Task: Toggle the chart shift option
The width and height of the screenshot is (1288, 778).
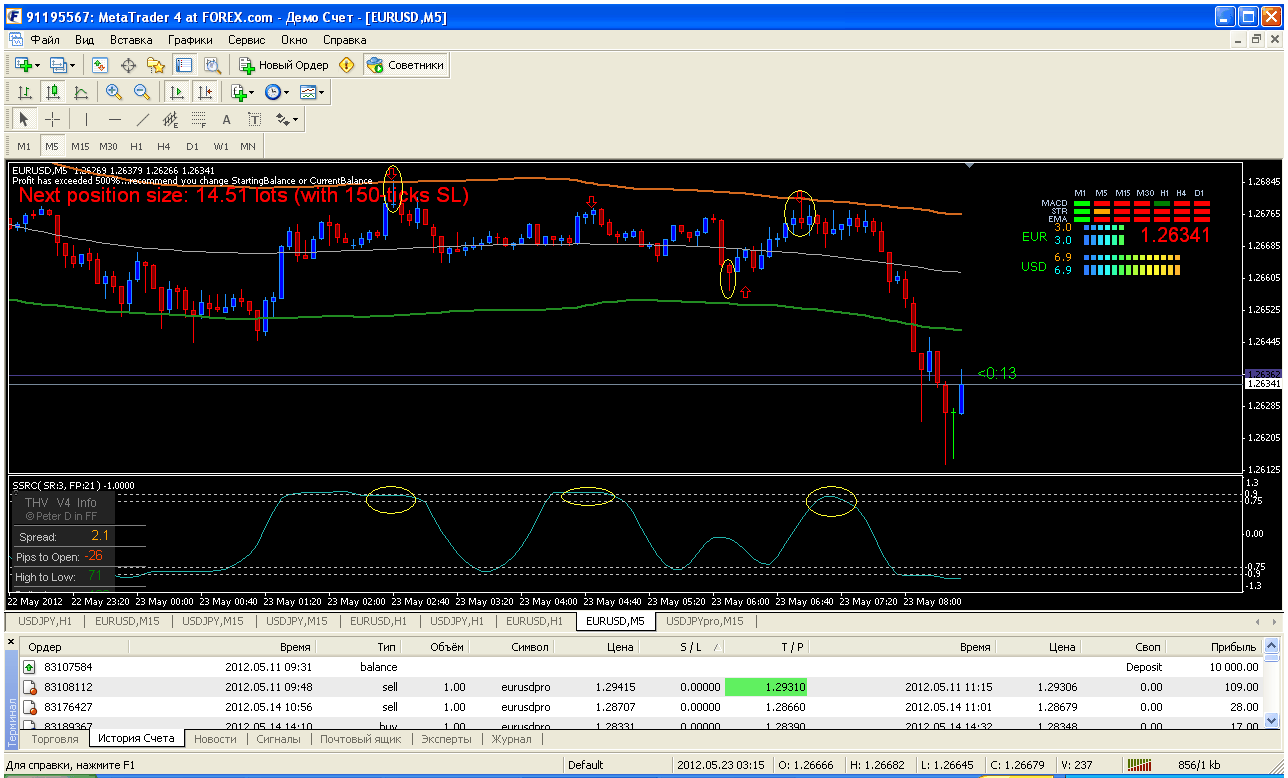Action: [x=205, y=92]
